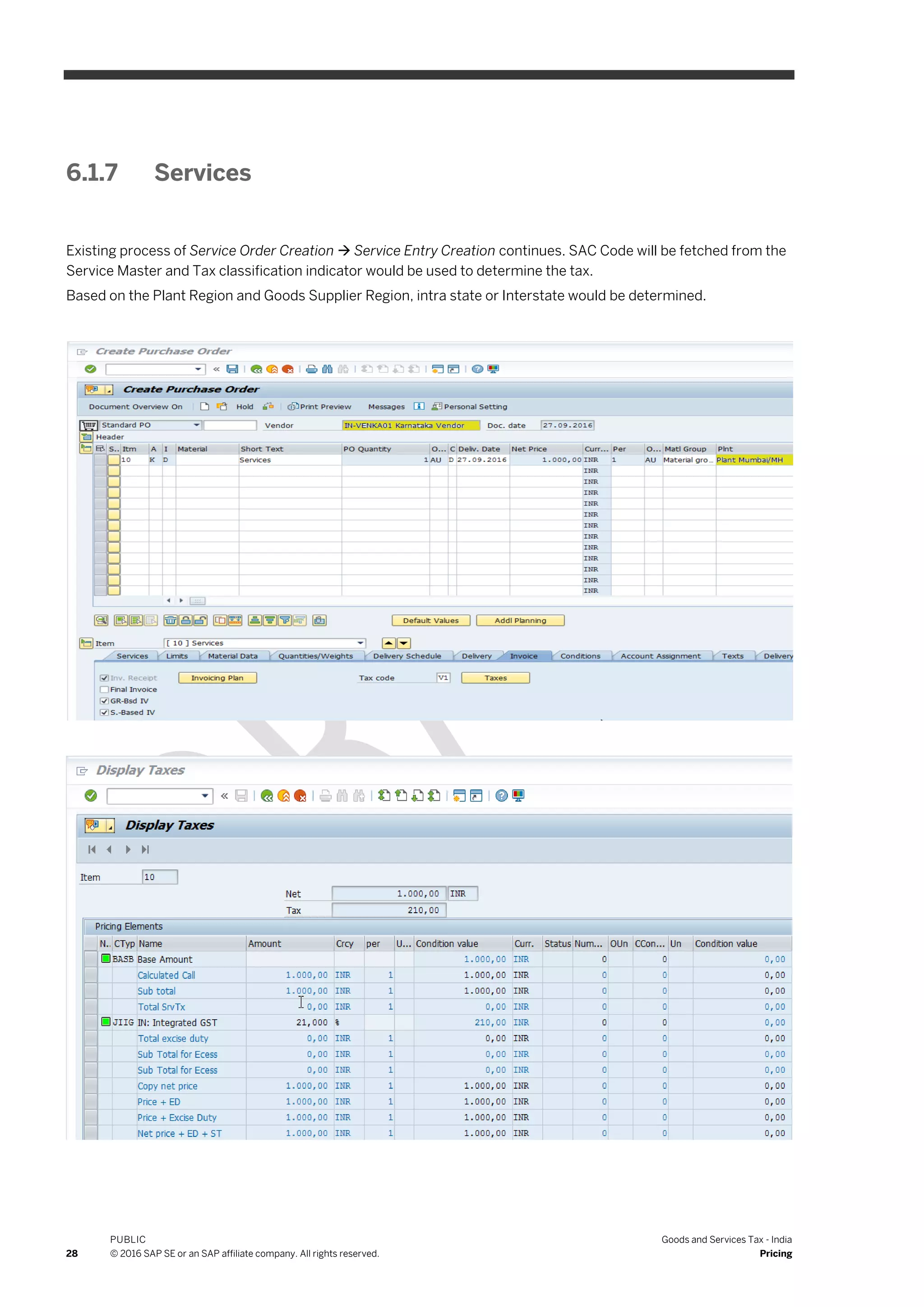This screenshot has height=1307, width=924.
Task: Click the shopping cart icon beside Standard PO
Action: click(x=89, y=425)
